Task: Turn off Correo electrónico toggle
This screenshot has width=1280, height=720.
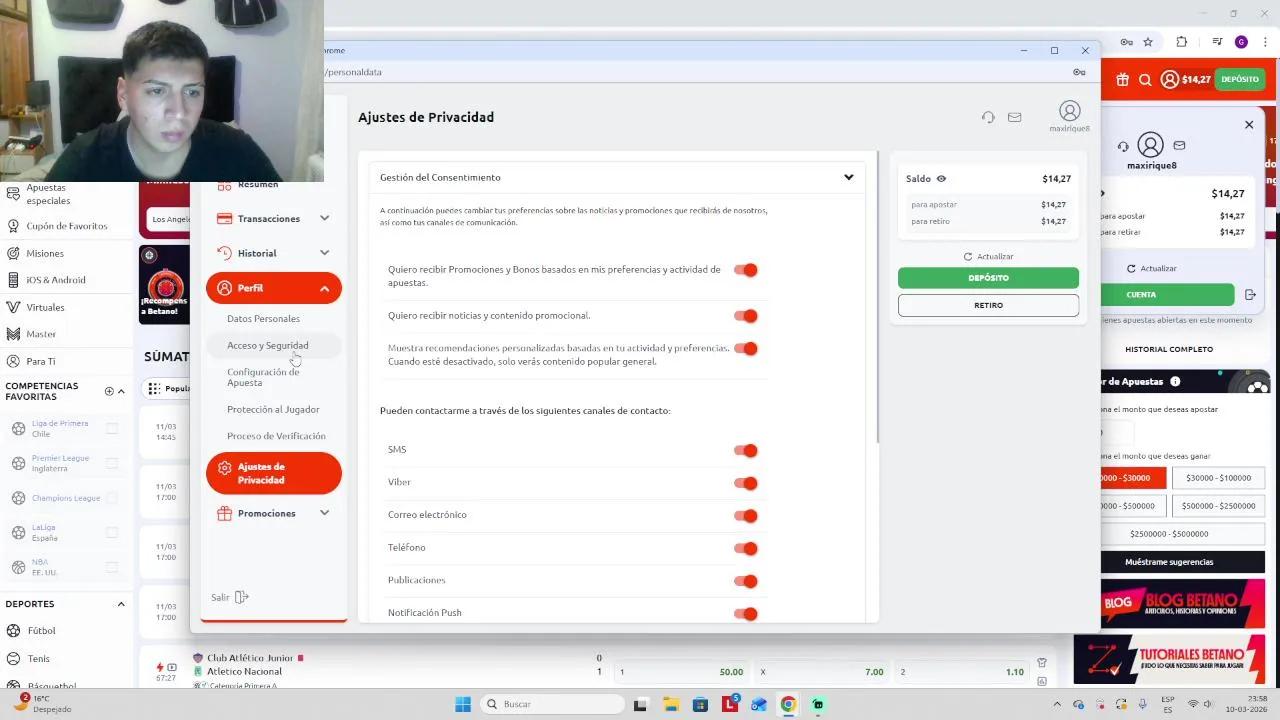Action: 746,516
